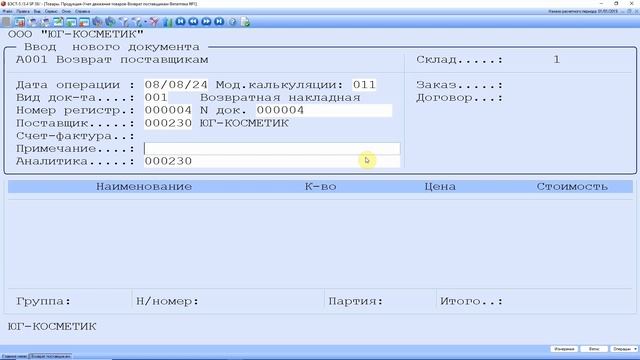
Task: Click the Возвратная накладная text
Action: [x=280, y=98]
